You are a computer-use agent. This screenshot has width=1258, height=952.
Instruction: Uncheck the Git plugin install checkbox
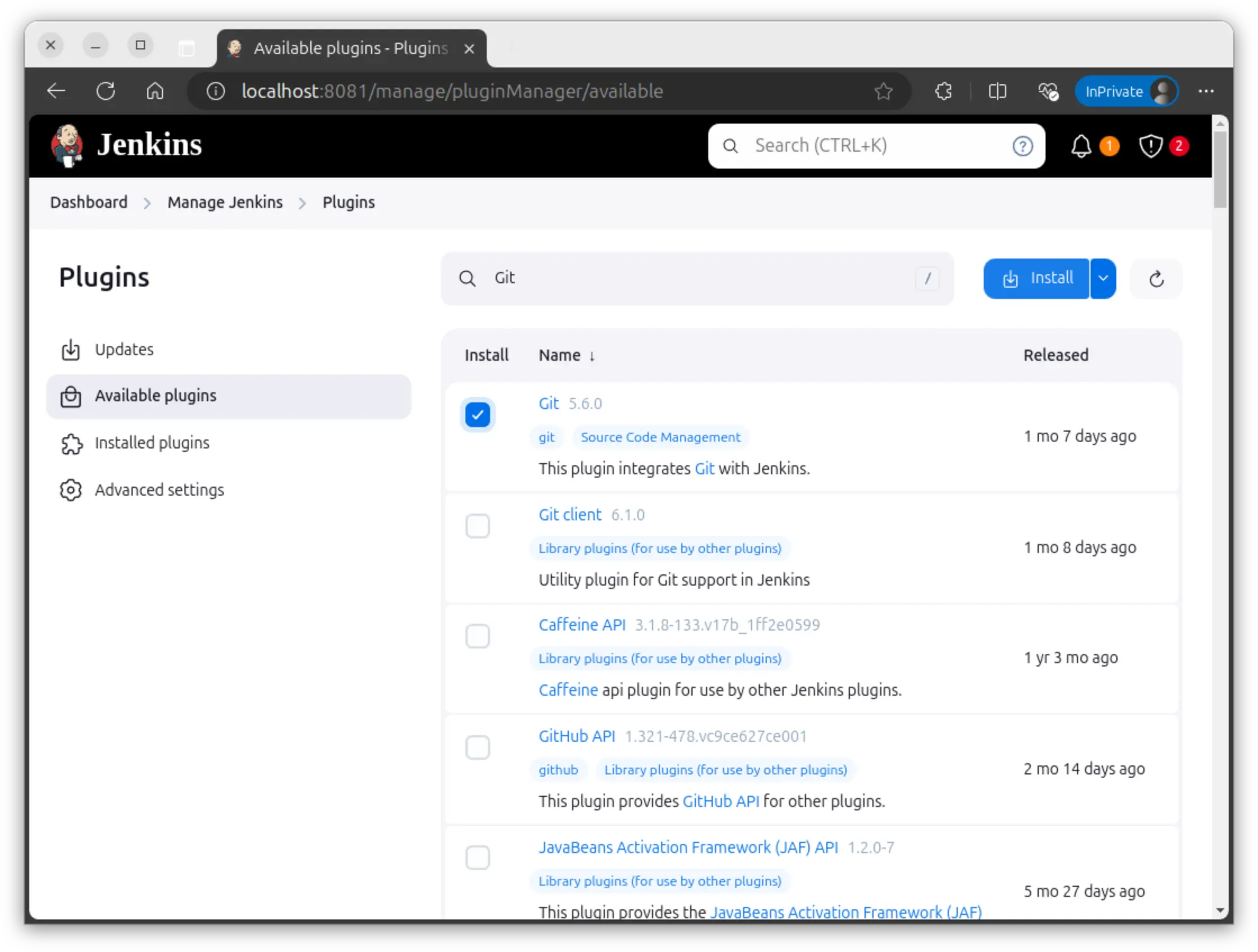[477, 415]
